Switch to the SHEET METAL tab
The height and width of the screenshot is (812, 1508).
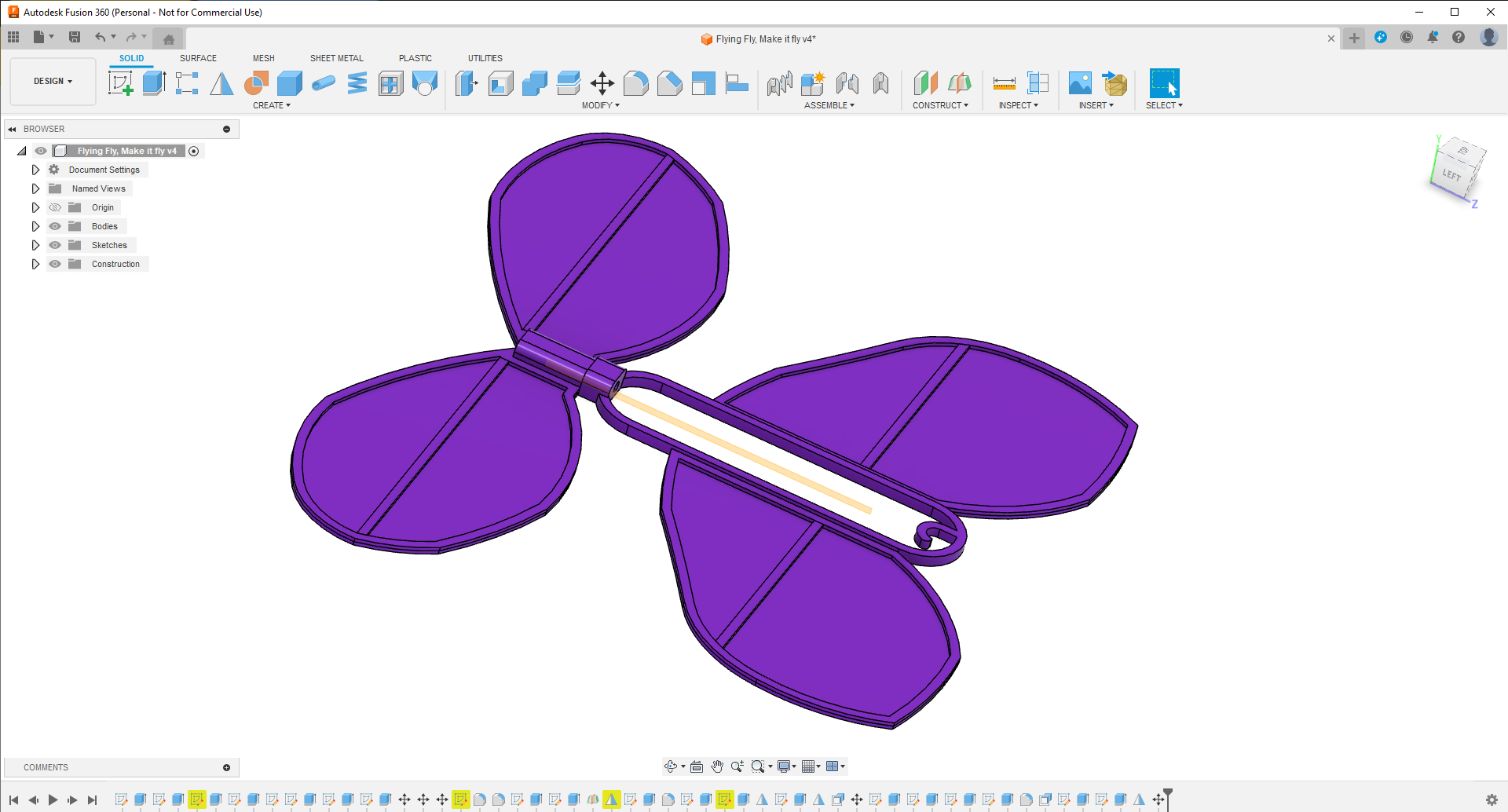pos(336,57)
